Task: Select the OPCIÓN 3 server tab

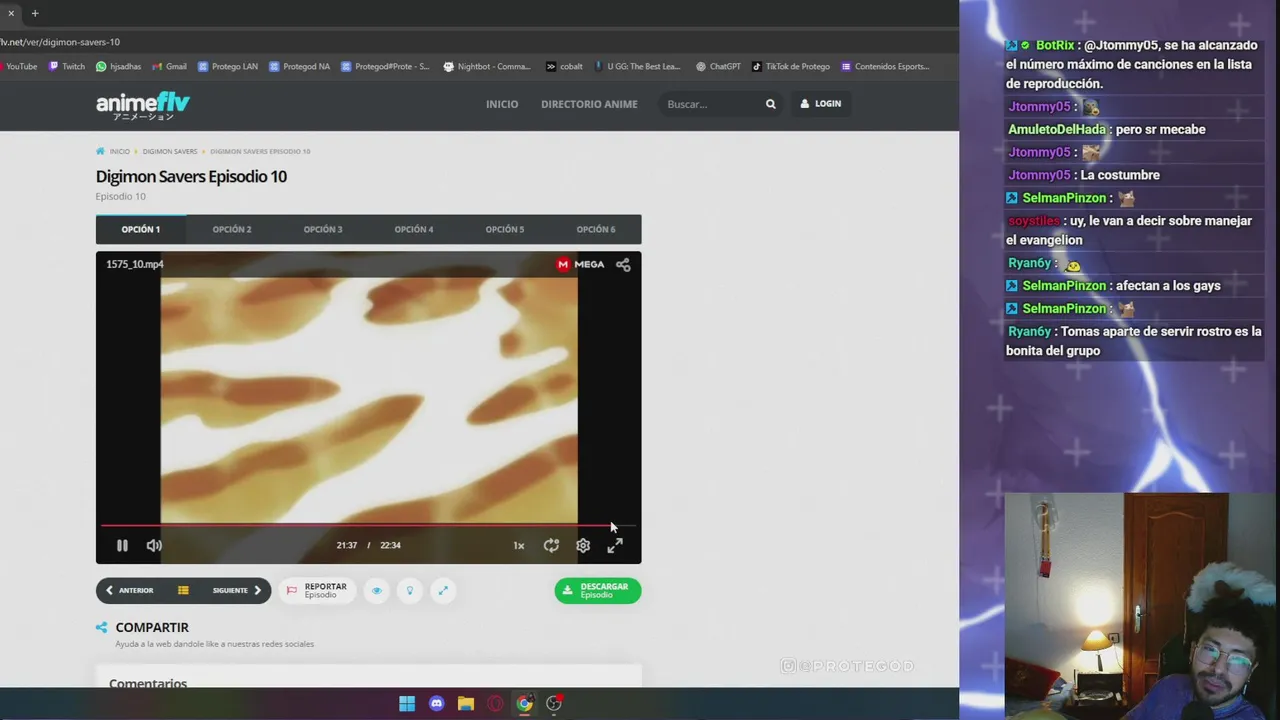Action: pyautogui.click(x=323, y=229)
